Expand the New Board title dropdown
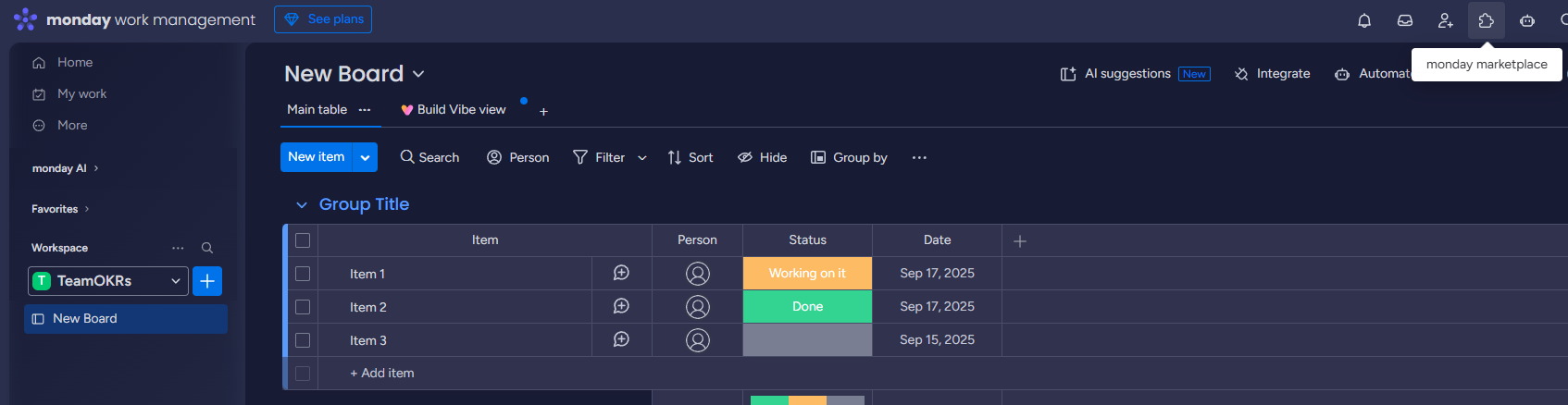The width and height of the screenshot is (1568, 405). coord(418,74)
